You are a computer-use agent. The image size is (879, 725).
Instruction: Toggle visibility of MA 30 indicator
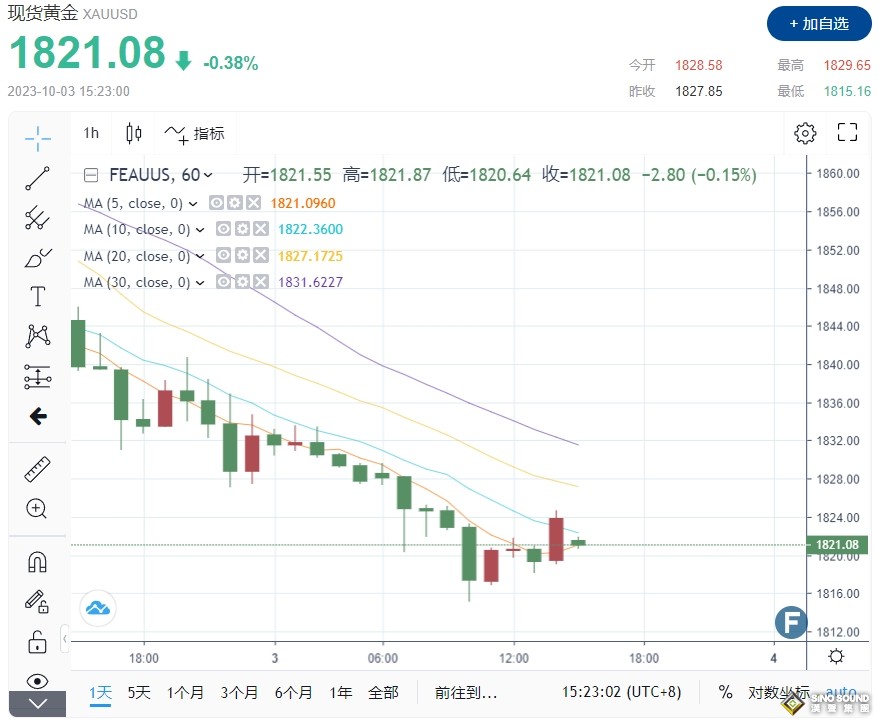(223, 281)
